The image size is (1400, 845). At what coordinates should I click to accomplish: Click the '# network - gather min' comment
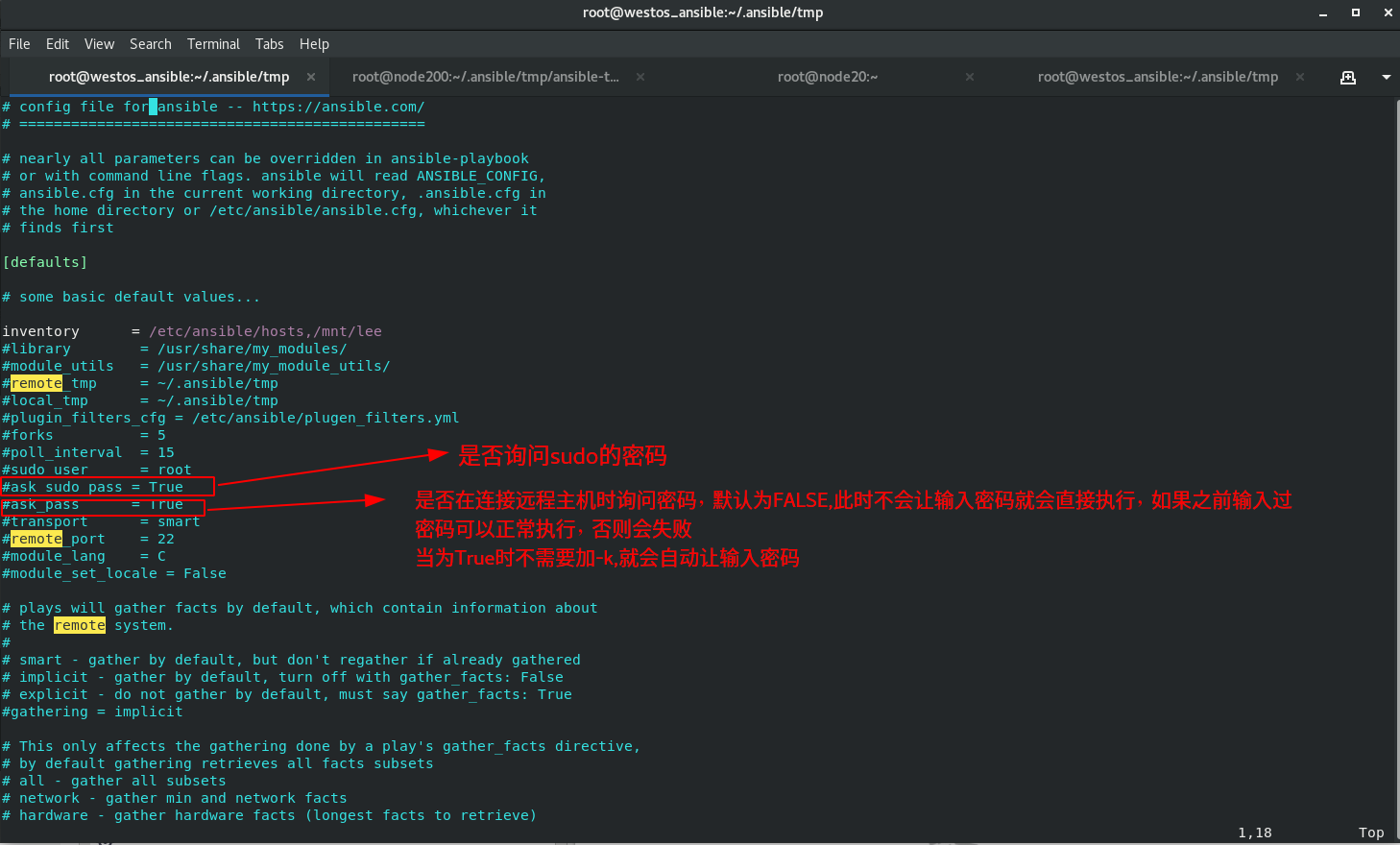[175, 798]
